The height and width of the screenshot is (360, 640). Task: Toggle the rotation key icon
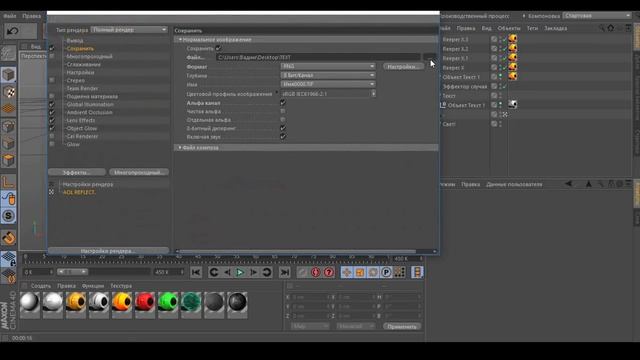click(373, 272)
